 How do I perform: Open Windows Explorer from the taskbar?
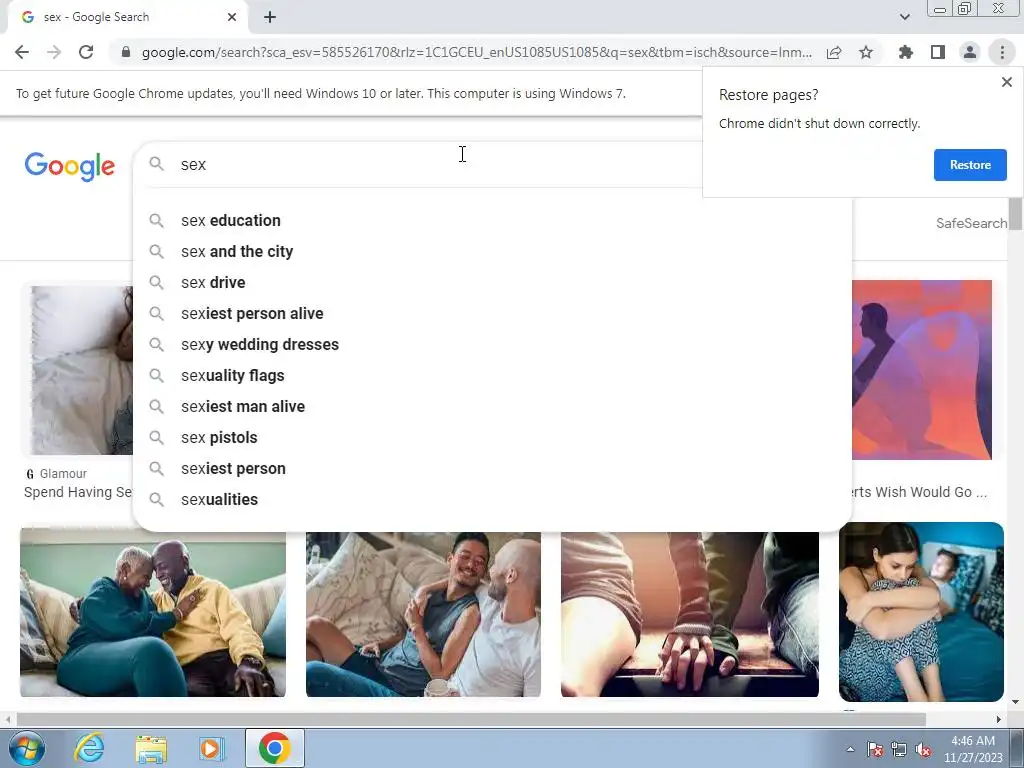(x=151, y=748)
